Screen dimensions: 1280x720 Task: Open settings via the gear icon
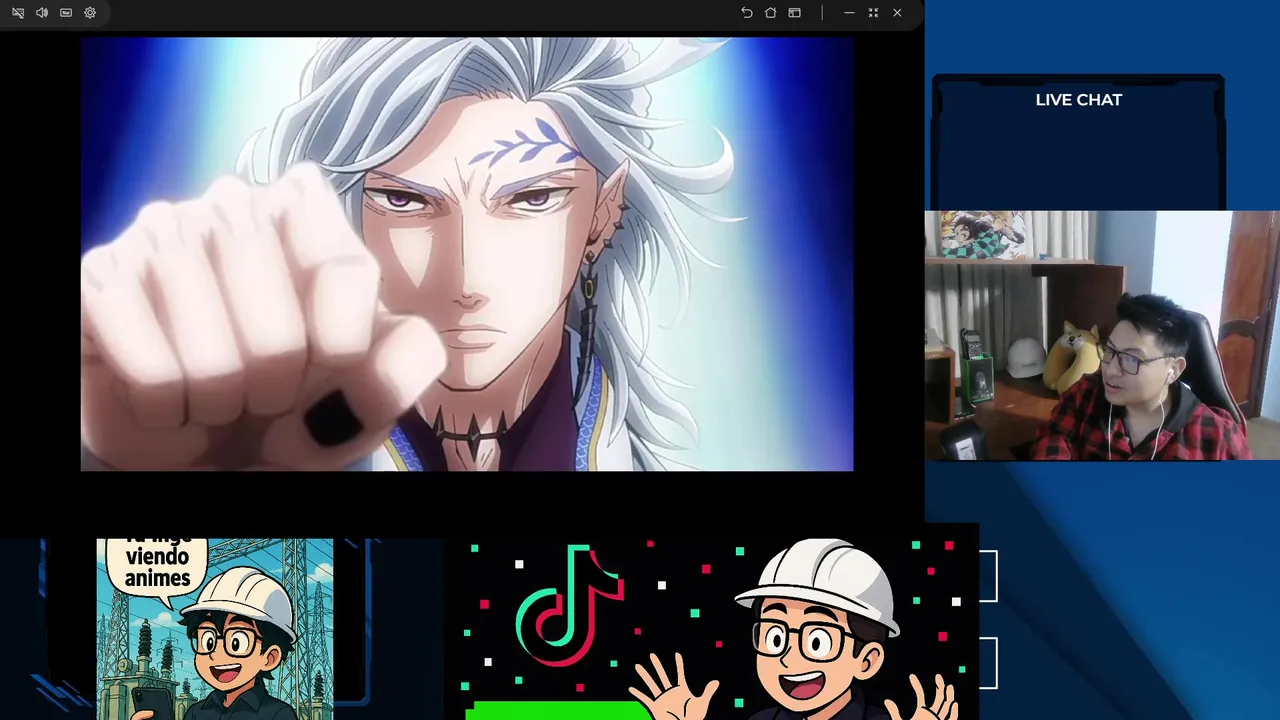click(x=90, y=13)
